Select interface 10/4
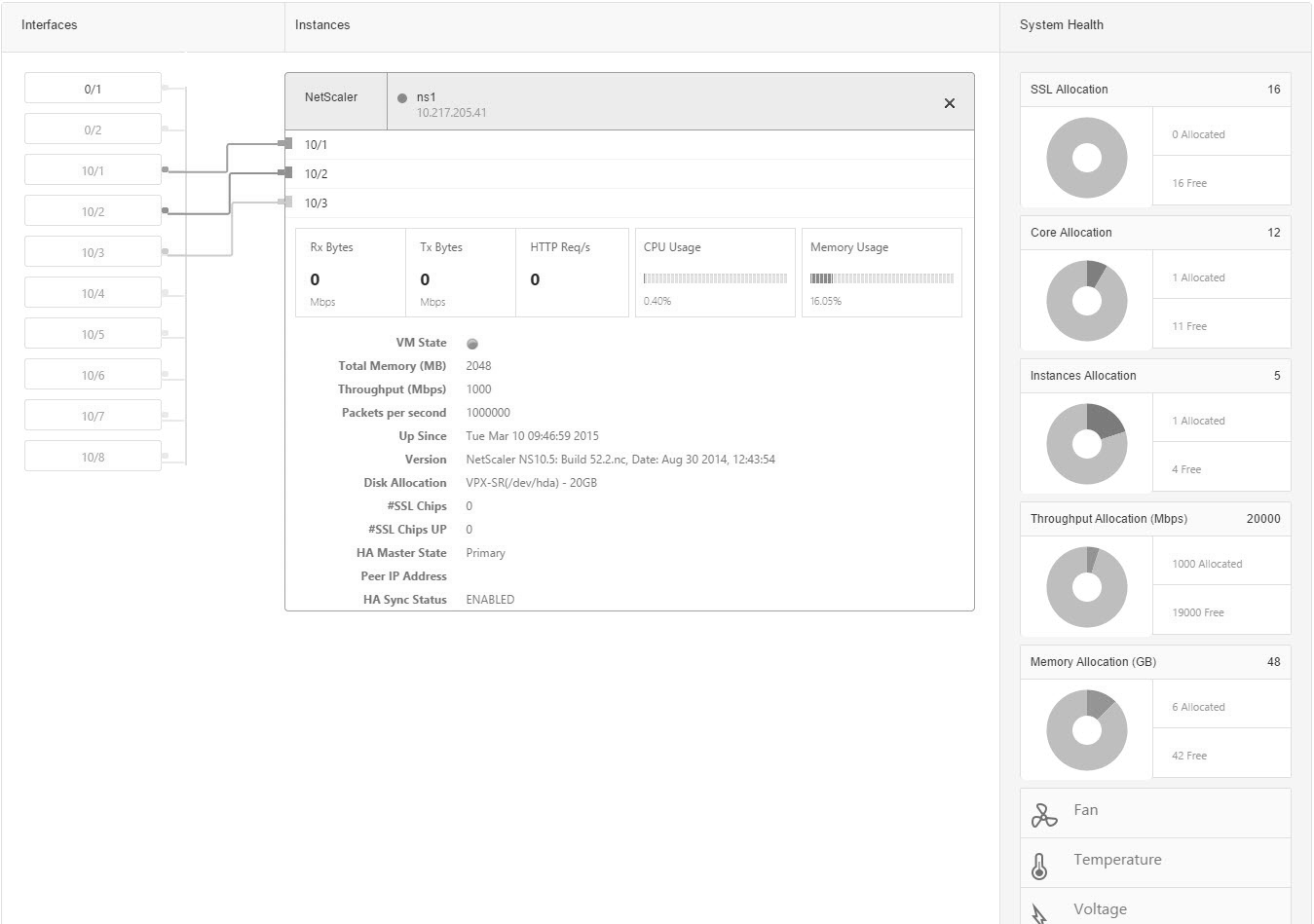1314x924 pixels. 93,292
